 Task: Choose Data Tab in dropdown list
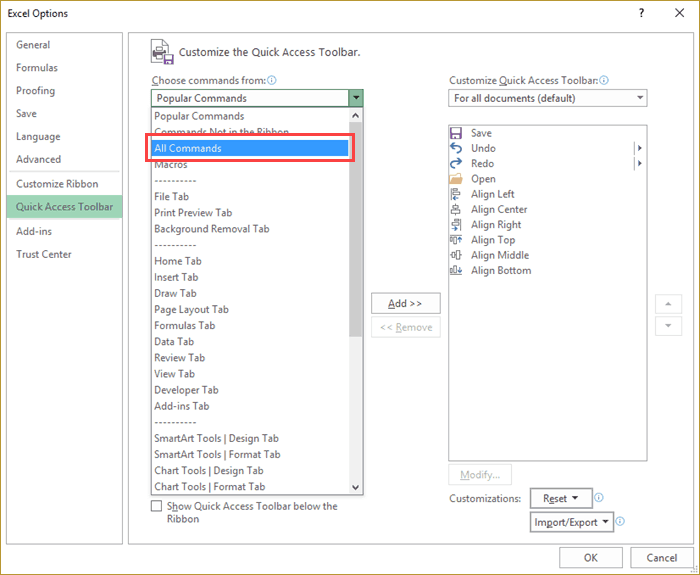coord(250,342)
